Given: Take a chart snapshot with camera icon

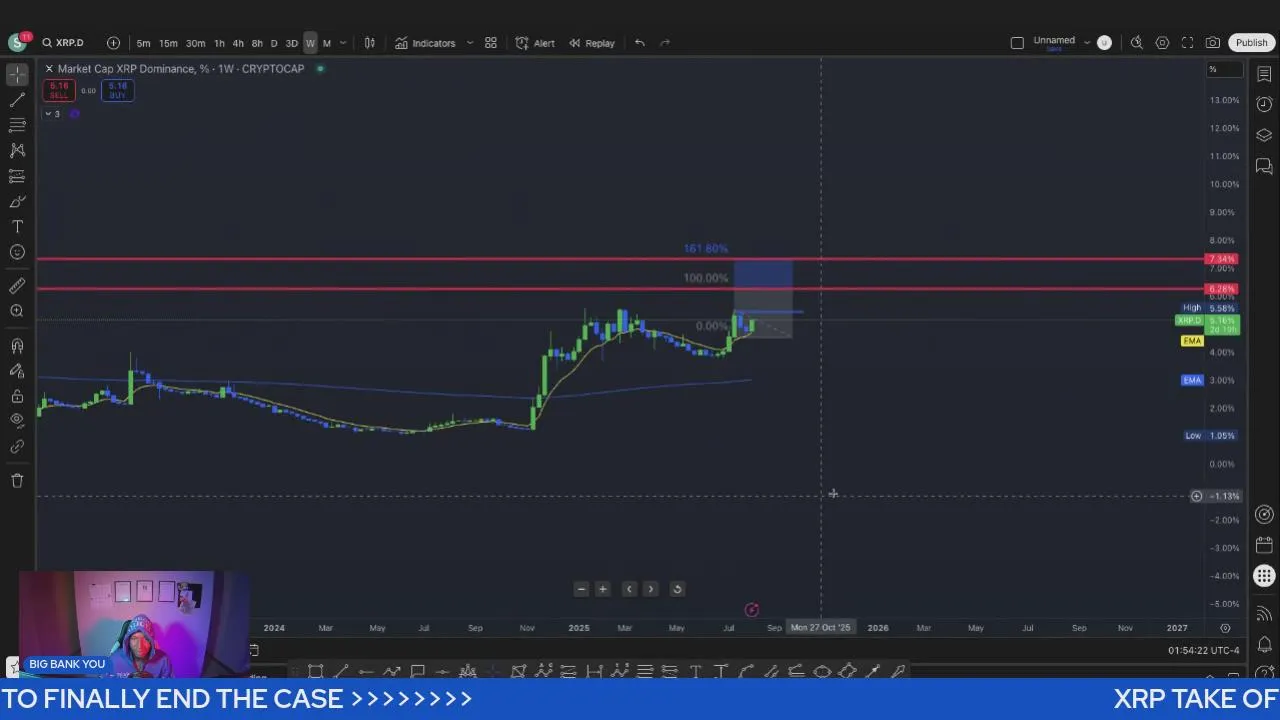Looking at the screenshot, I should point(1213,43).
